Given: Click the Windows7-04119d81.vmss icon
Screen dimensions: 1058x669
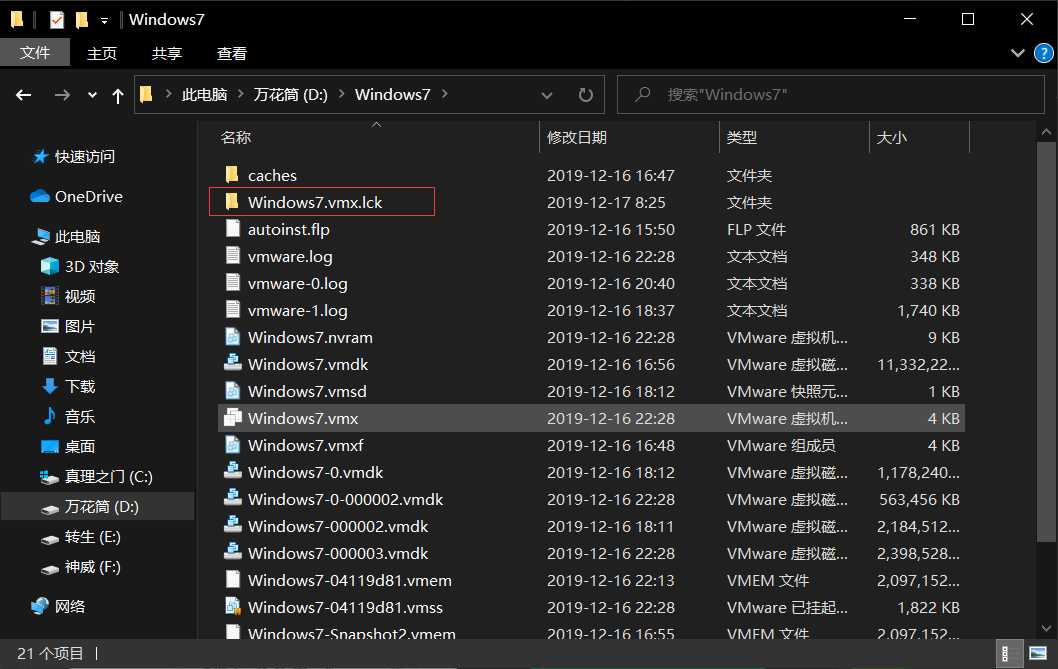Looking at the screenshot, I should [x=233, y=607].
